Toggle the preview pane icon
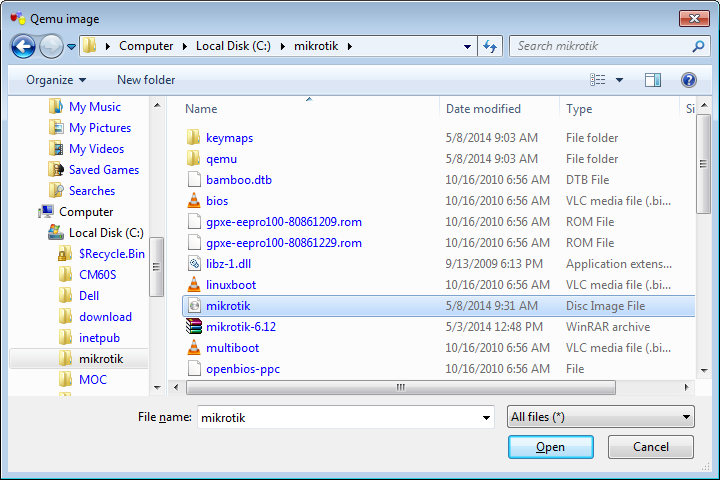The width and height of the screenshot is (720, 480). click(652, 80)
